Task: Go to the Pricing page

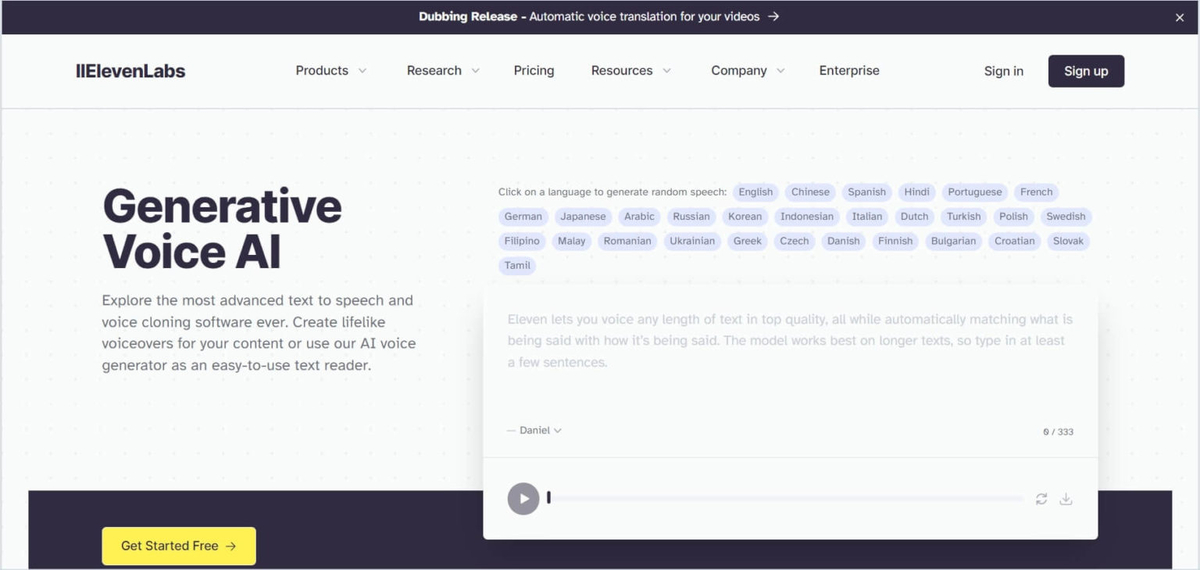Action: click(x=534, y=71)
